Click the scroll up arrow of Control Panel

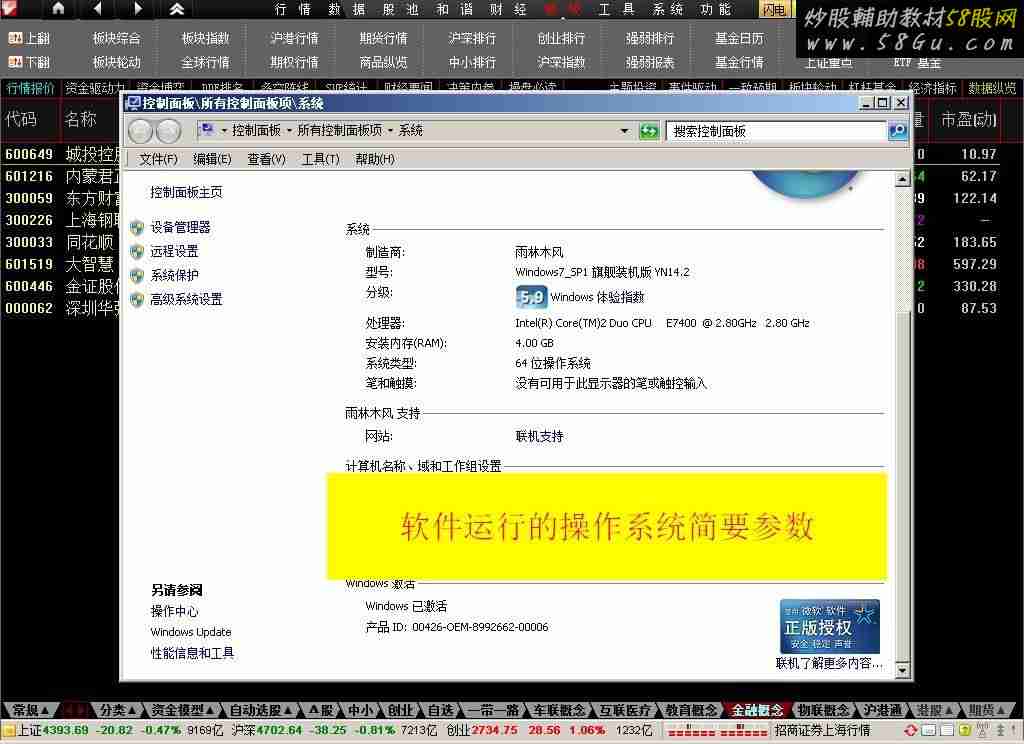pyautogui.click(x=902, y=178)
